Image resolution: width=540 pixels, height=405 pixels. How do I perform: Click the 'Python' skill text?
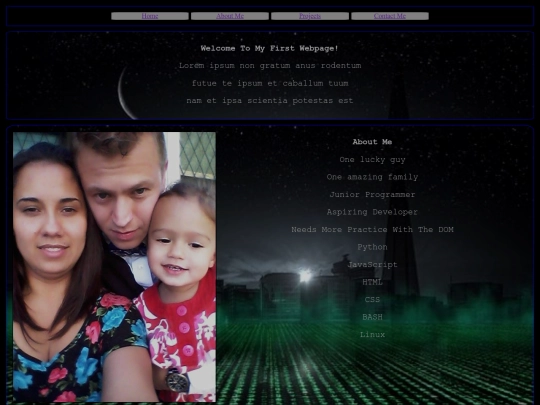[x=372, y=247]
